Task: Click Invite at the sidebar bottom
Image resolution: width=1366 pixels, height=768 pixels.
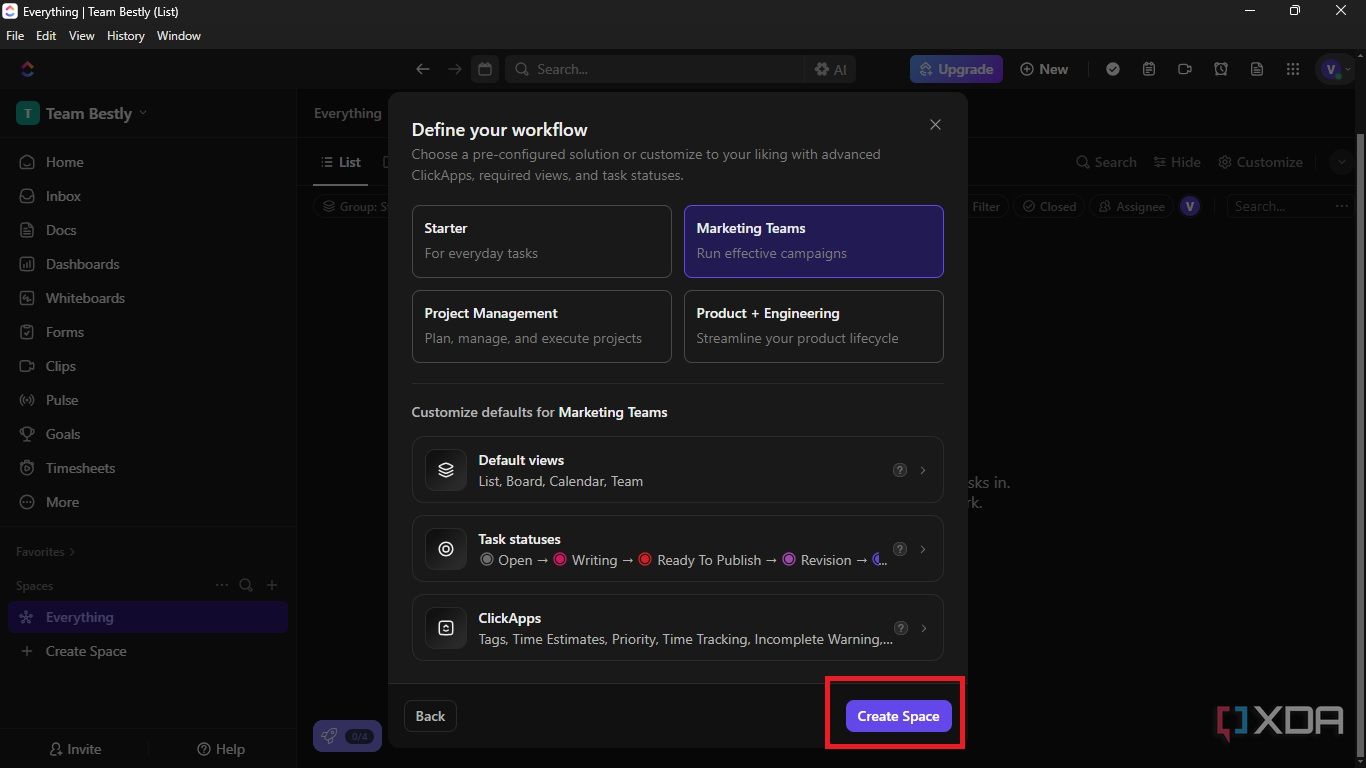Action: click(x=75, y=749)
